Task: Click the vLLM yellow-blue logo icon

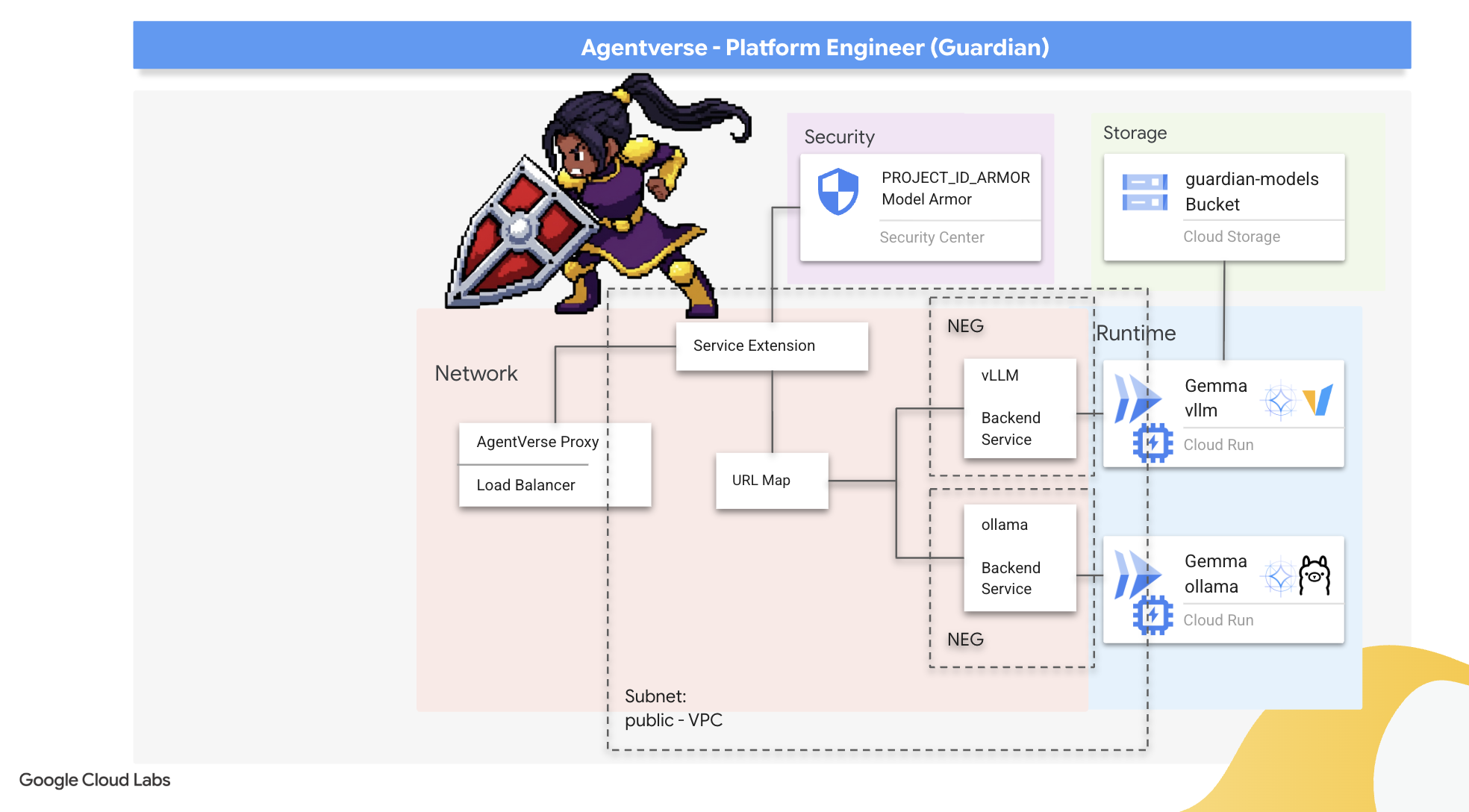Action: pos(1317,401)
